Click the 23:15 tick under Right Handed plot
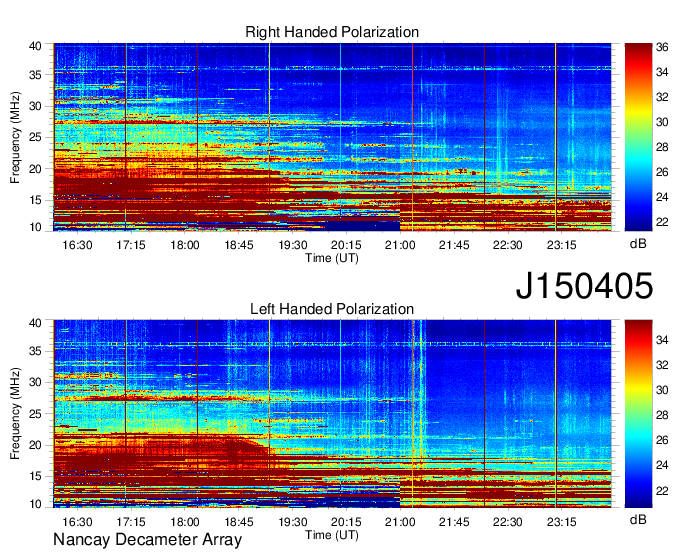 561,245
